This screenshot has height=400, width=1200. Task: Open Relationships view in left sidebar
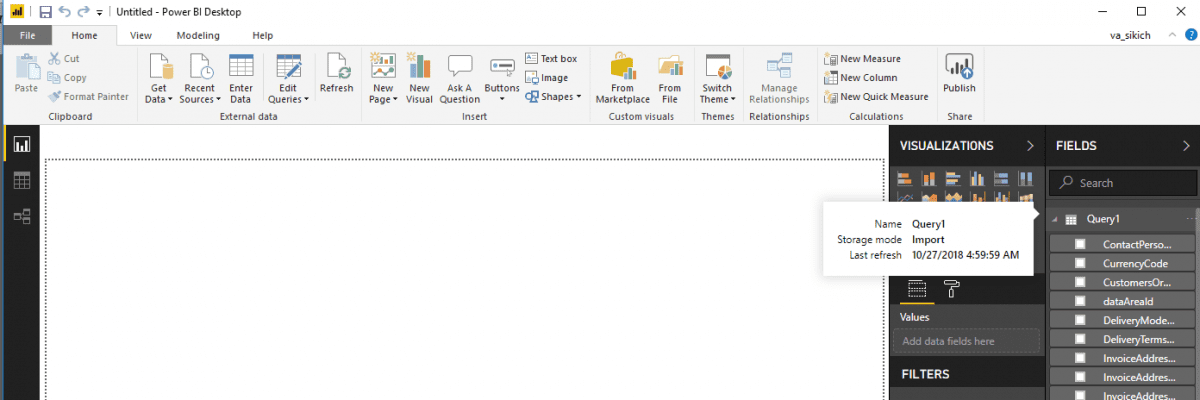[21, 216]
